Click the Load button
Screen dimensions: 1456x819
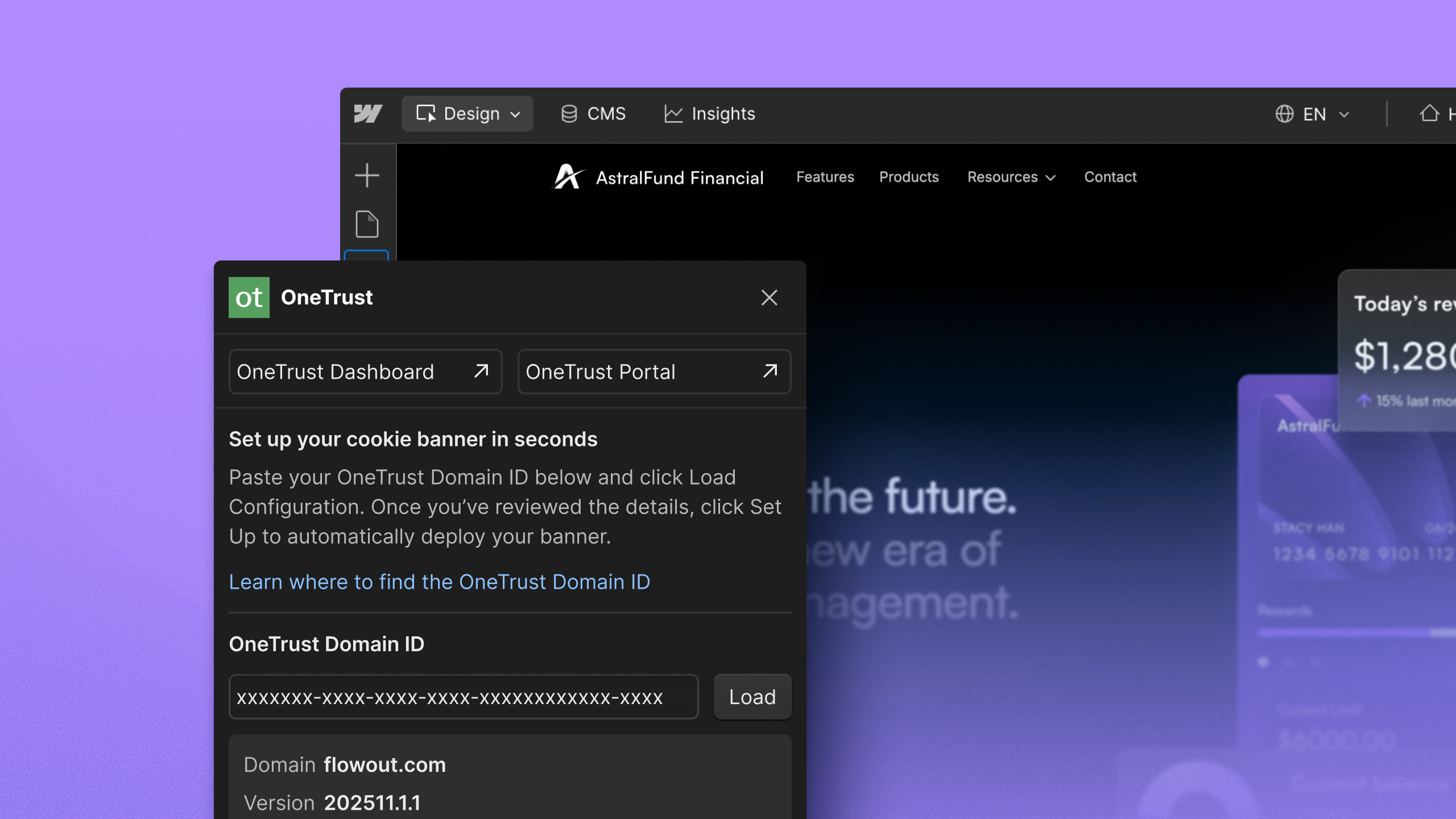point(752,697)
